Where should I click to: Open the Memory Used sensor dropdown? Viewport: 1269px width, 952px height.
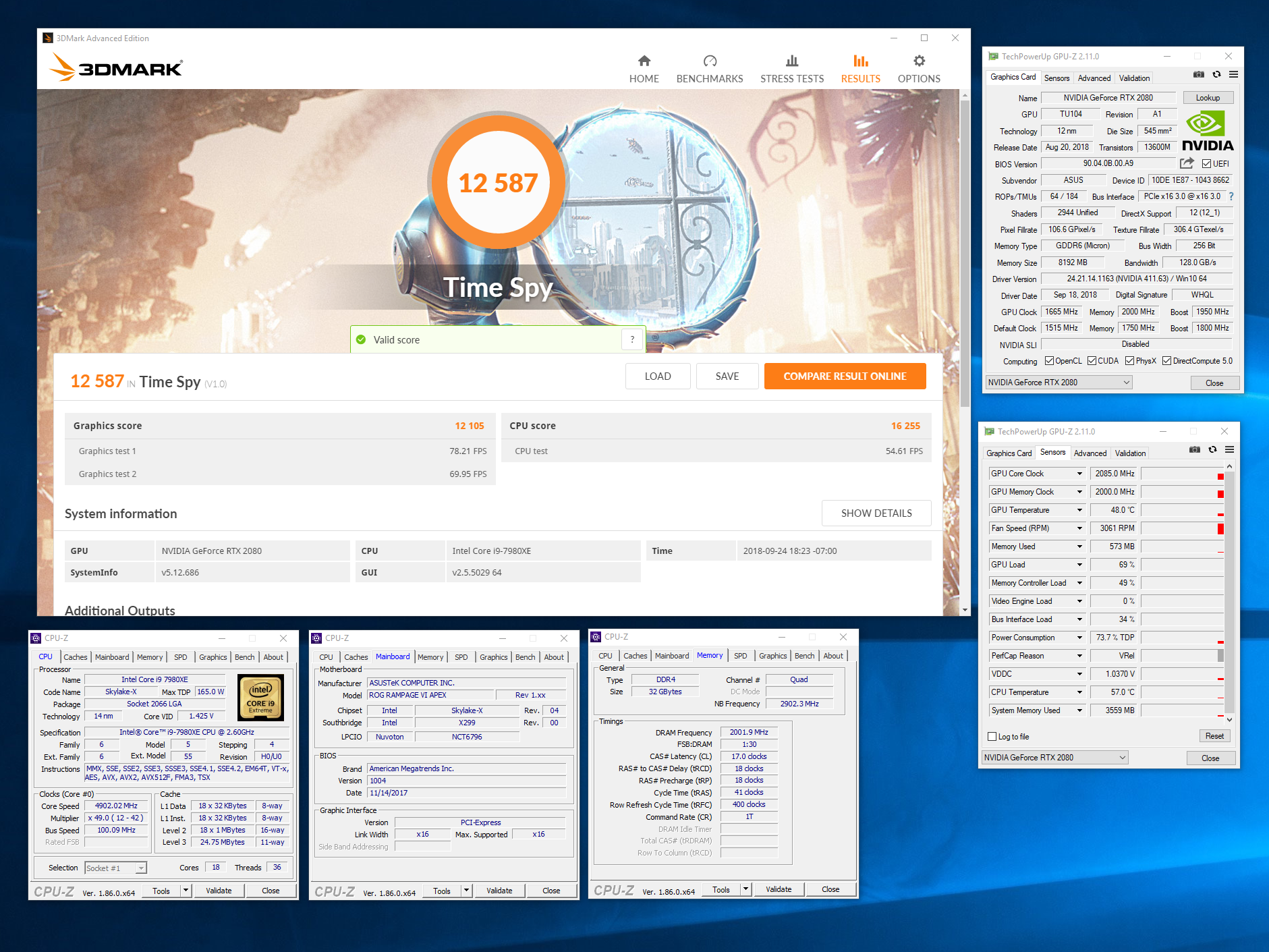pos(1079,547)
